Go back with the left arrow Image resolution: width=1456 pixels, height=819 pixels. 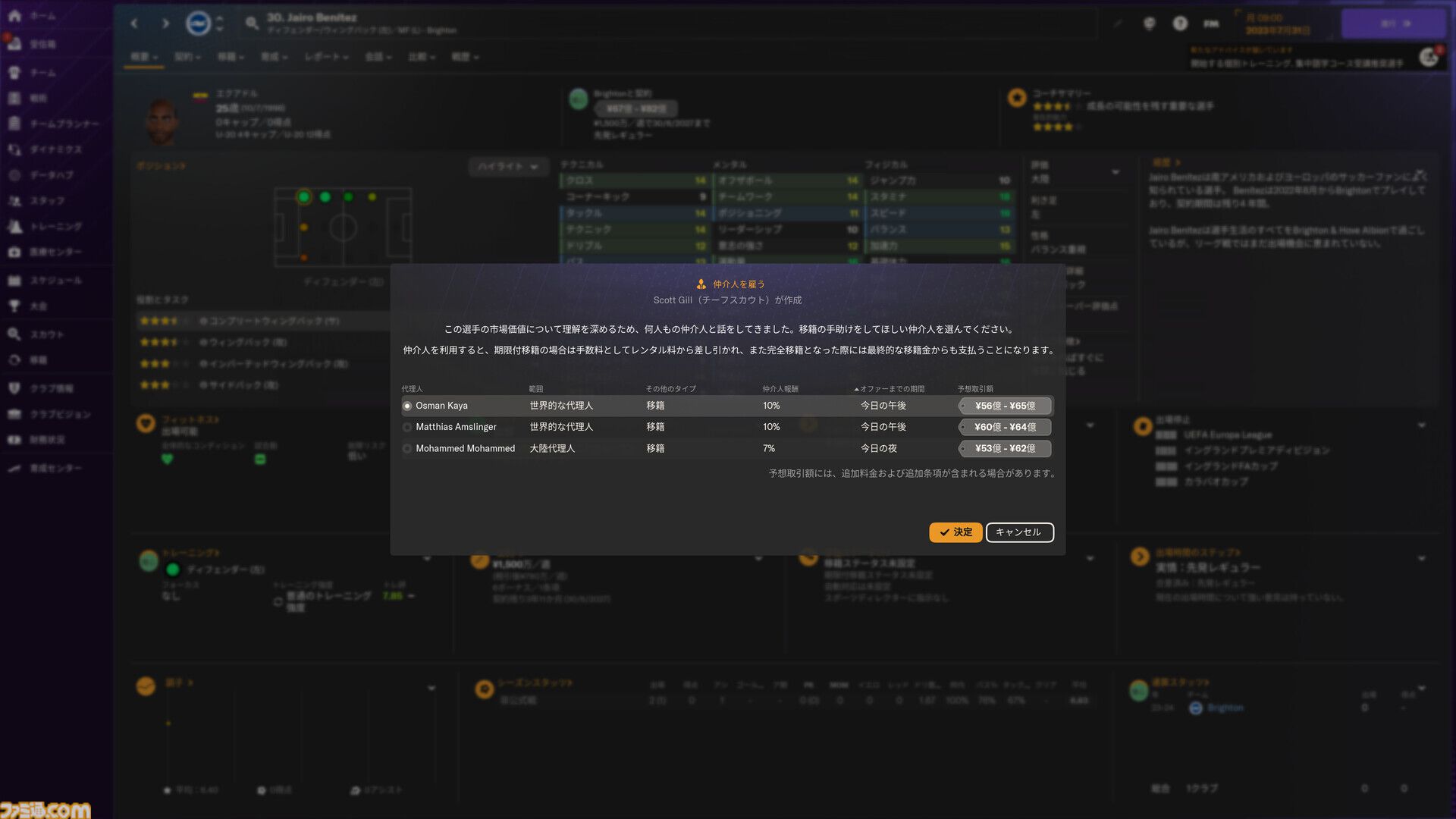(x=134, y=24)
